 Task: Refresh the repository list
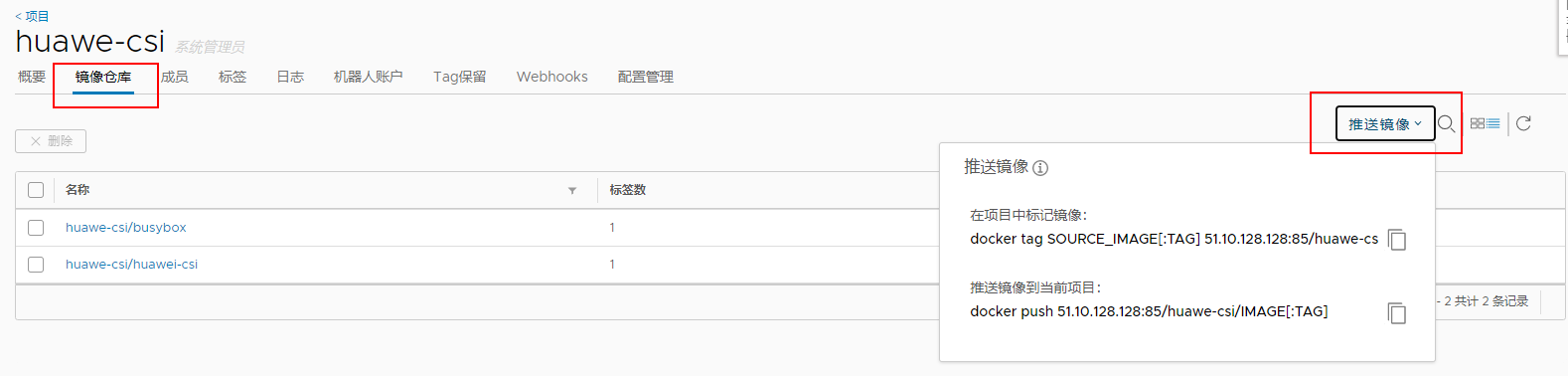click(x=1523, y=123)
